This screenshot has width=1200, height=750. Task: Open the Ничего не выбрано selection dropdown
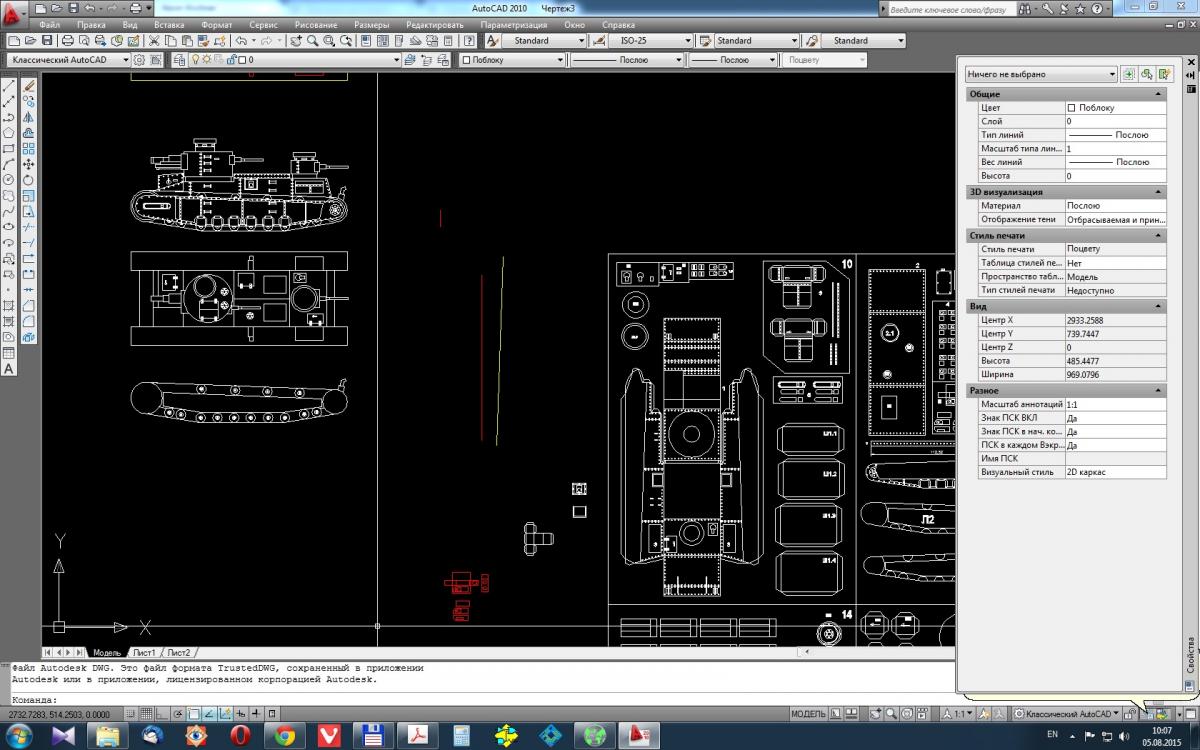coord(1041,74)
